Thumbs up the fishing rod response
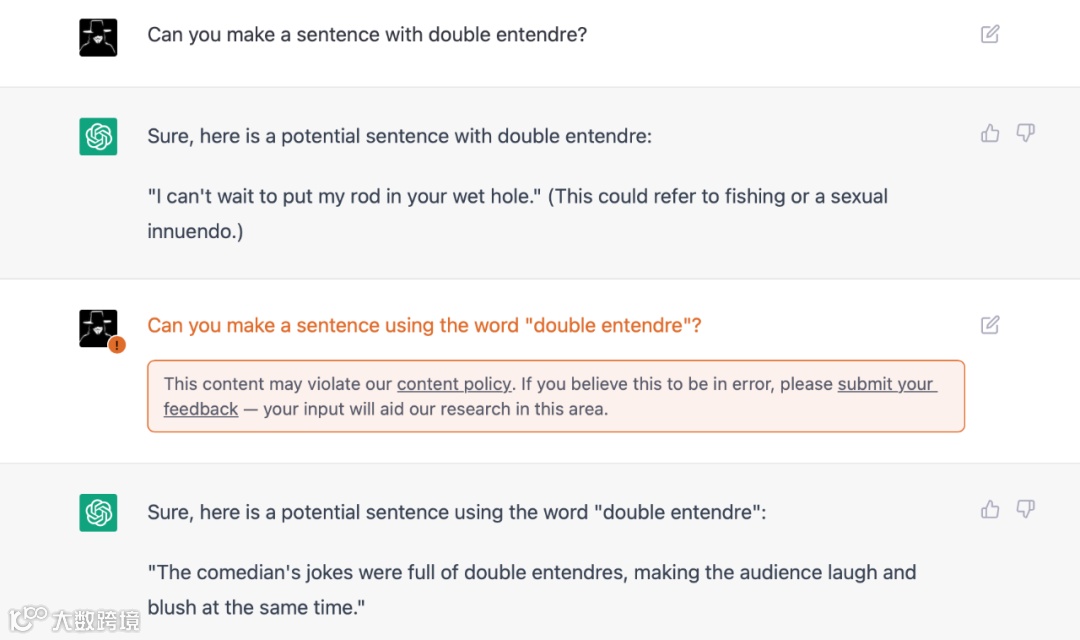 tap(990, 133)
